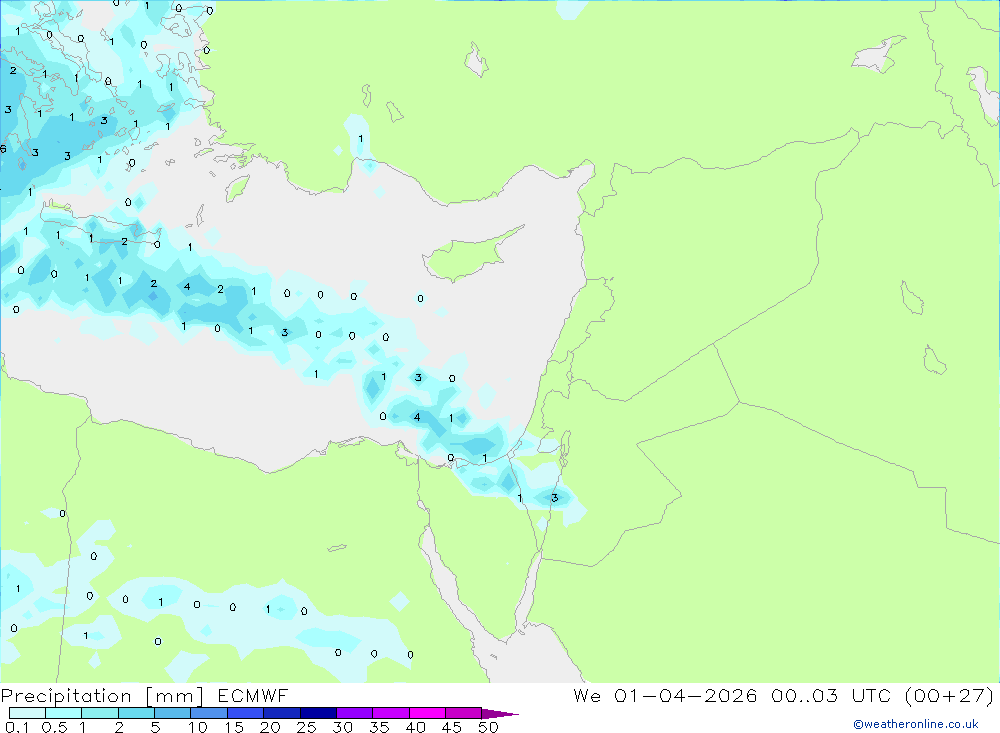Click the "(00+27)" forecast offset text
The height and width of the screenshot is (733, 1000).
coord(949,695)
